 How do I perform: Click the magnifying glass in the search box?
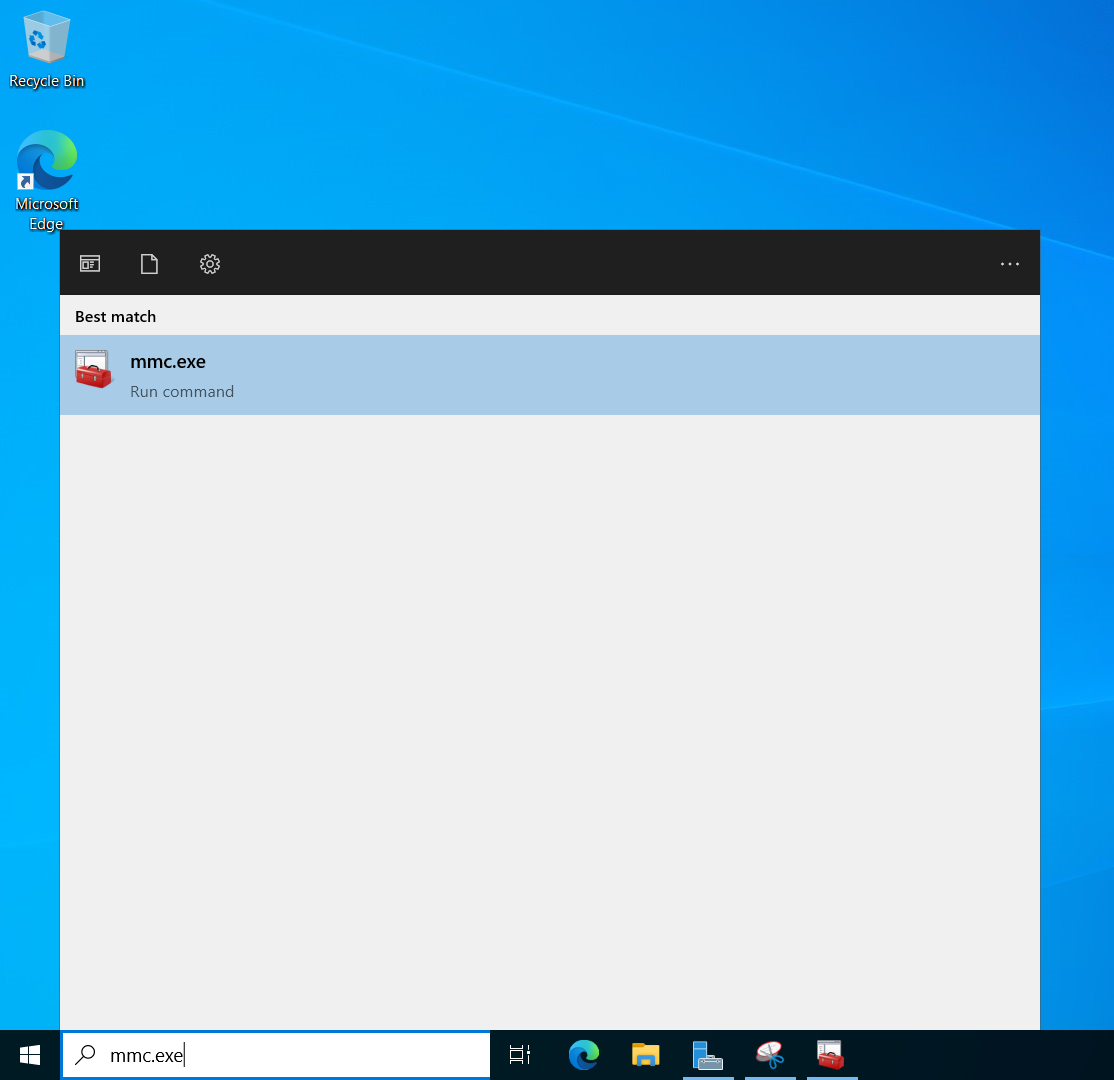point(85,1055)
